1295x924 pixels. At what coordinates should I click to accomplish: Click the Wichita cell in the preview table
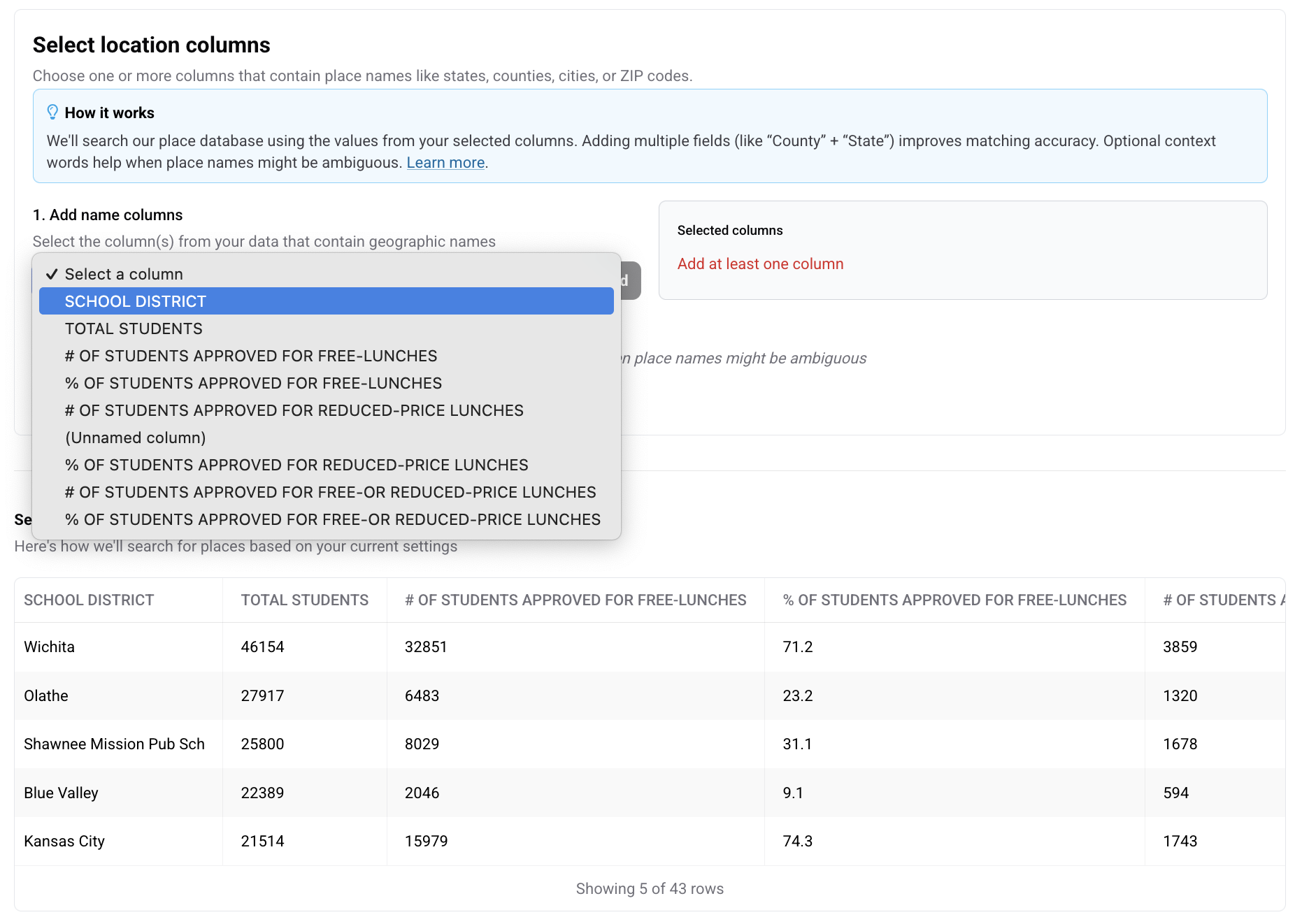(x=49, y=647)
